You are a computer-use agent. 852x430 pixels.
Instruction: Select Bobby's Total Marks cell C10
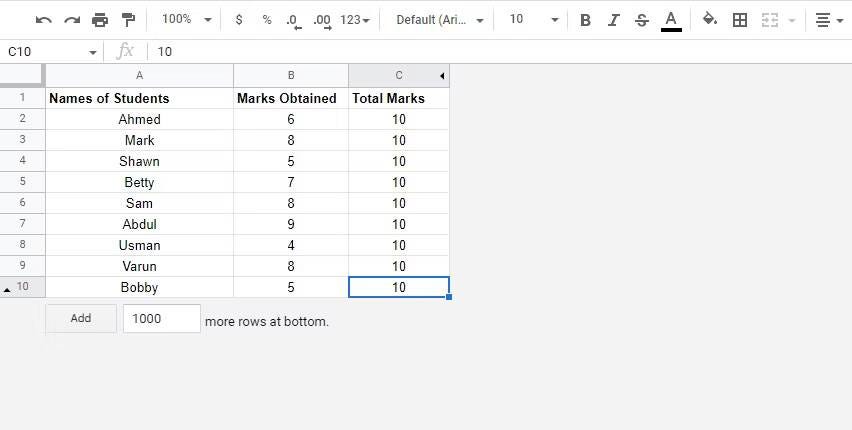[399, 287]
